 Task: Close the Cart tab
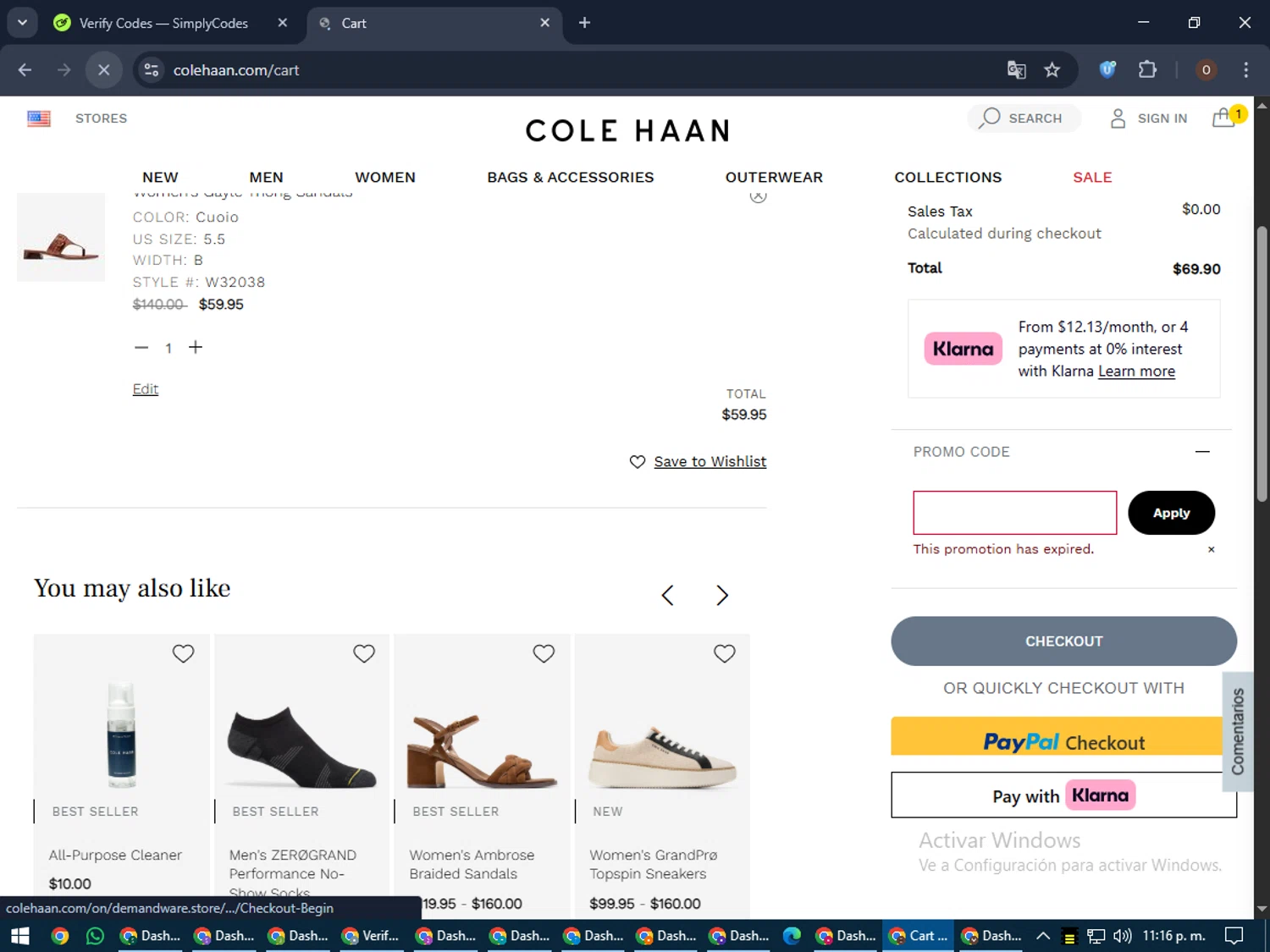coord(544,23)
